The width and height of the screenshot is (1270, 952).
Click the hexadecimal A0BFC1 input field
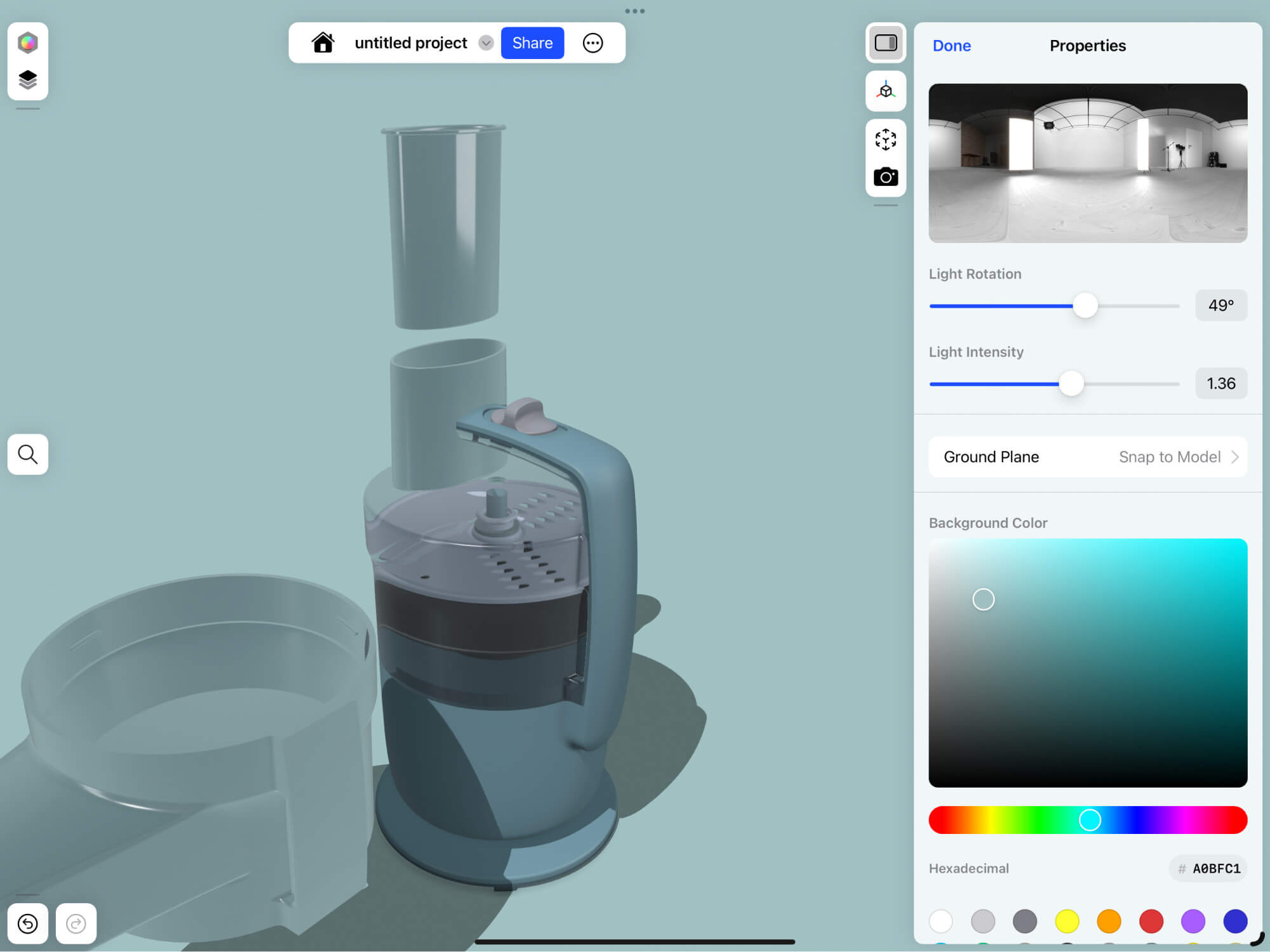click(x=1209, y=868)
